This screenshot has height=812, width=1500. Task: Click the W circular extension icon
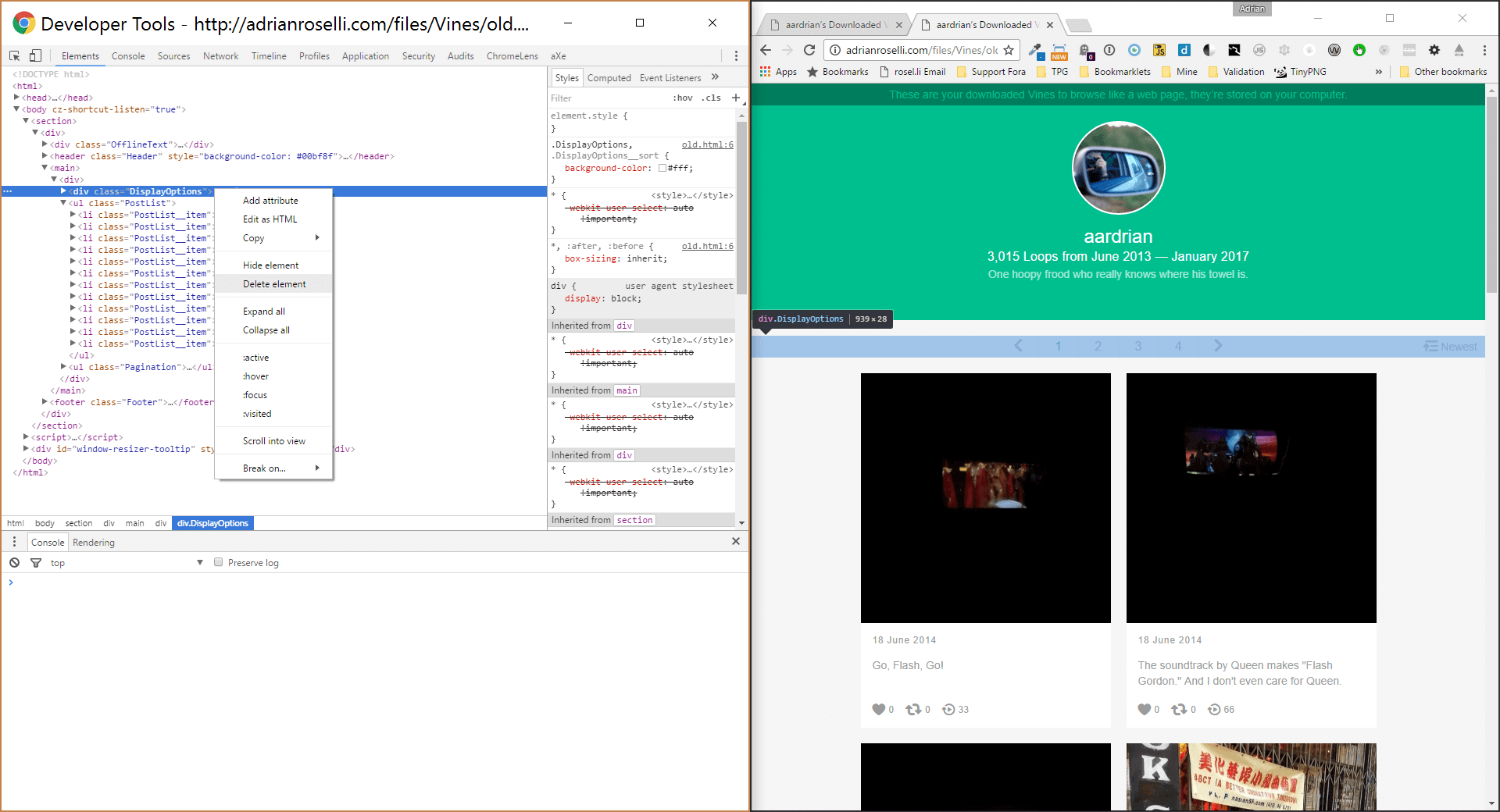point(1334,50)
